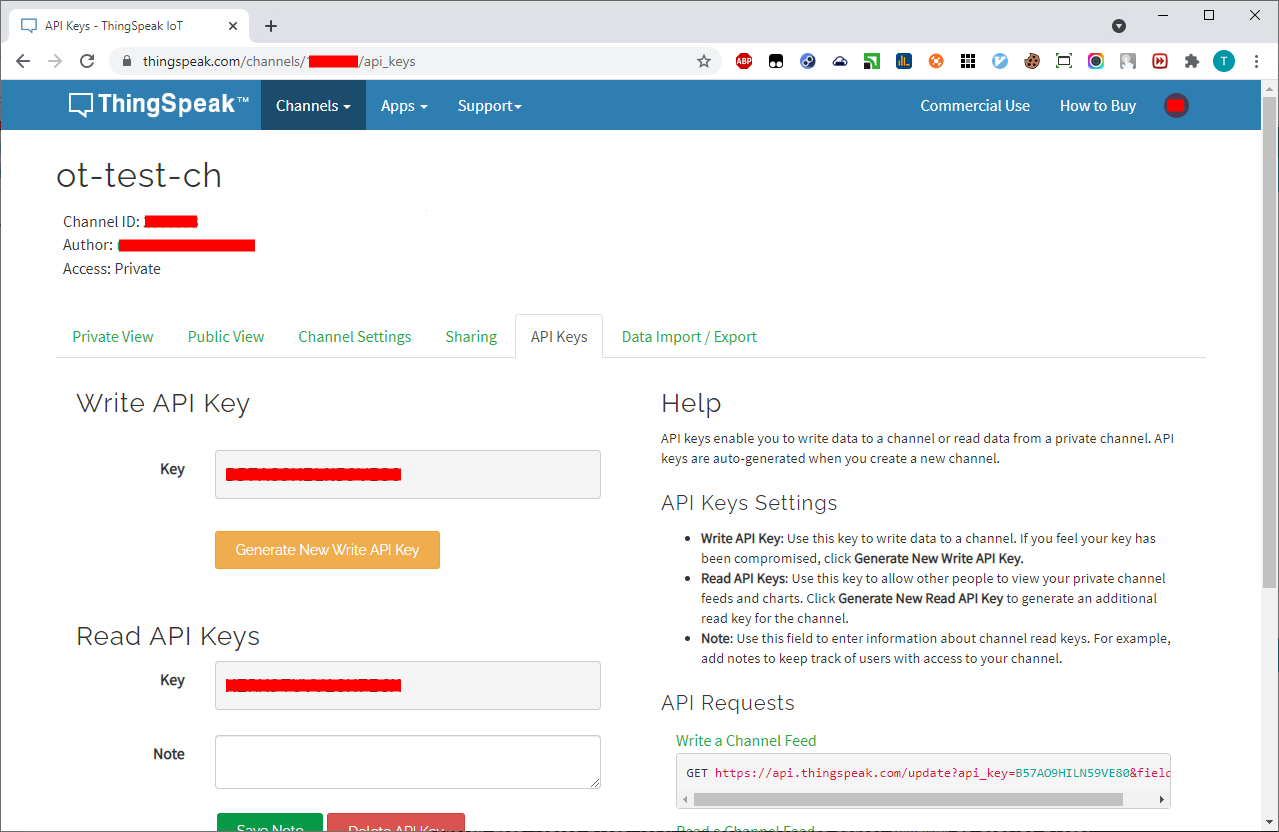Open Chrome three-dot menu
Image resolution: width=1279 pixels, height=832 pixels.
tap(1256, 61)
